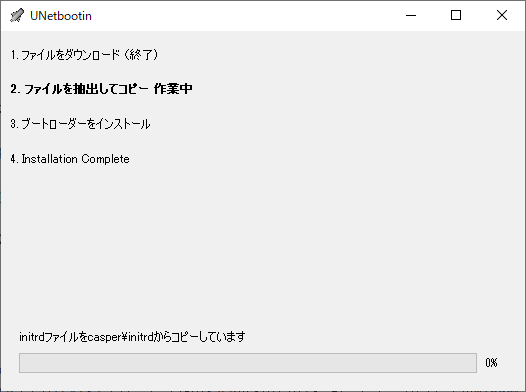The height and width of the screenshot is (392, 526).
Task: Click からコピーしています at the status message end
Action: click(199, 337)
